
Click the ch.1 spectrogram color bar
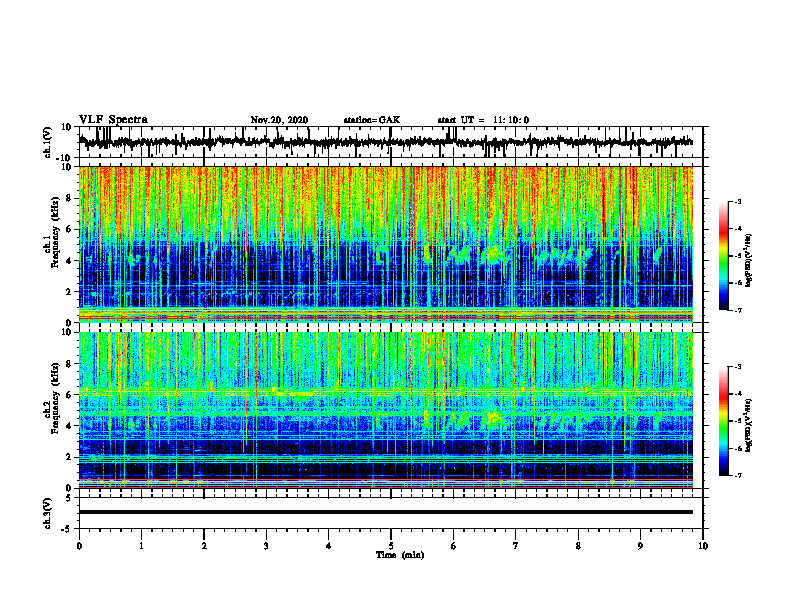(x=723, y=256)
